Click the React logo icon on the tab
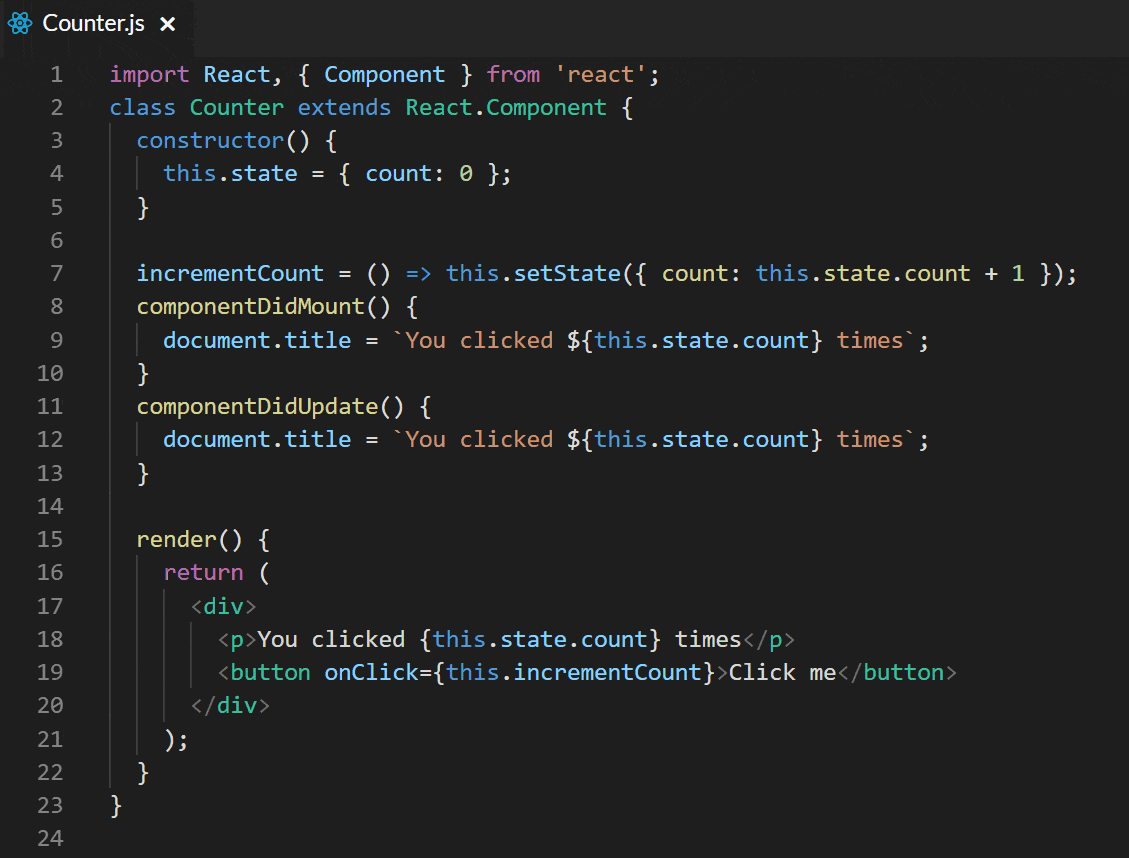The width and height of the screenshot is (1129, 858). [x=19, y=23]
